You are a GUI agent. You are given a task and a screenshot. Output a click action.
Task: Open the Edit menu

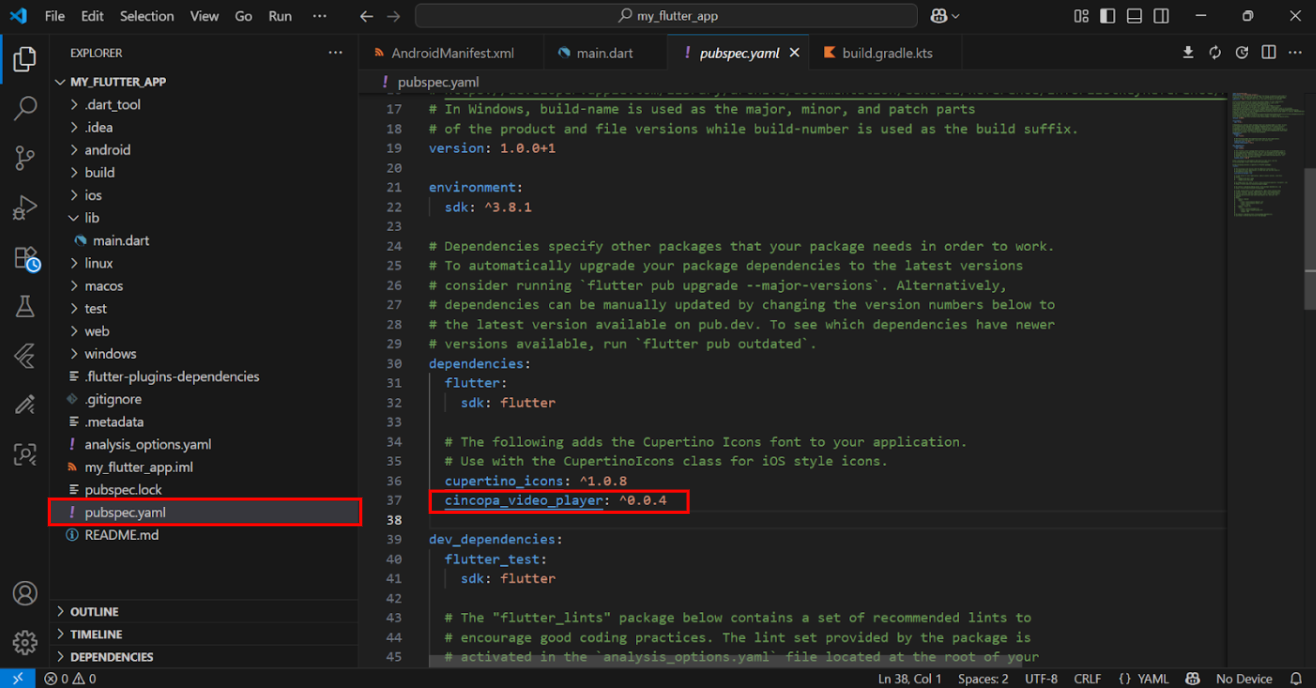click(x=92, y=16)
